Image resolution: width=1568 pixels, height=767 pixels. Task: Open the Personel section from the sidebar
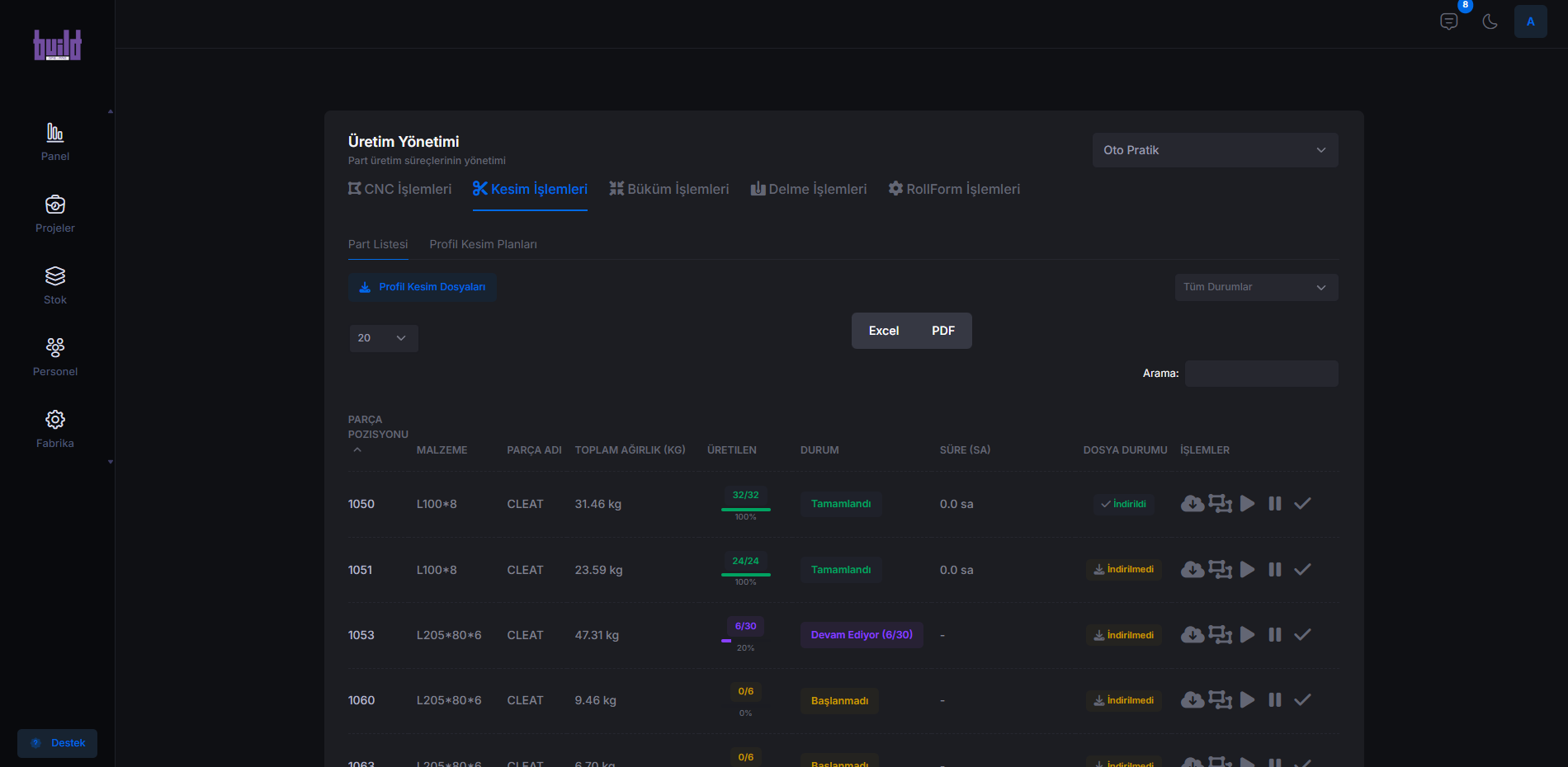coord(54,347)
